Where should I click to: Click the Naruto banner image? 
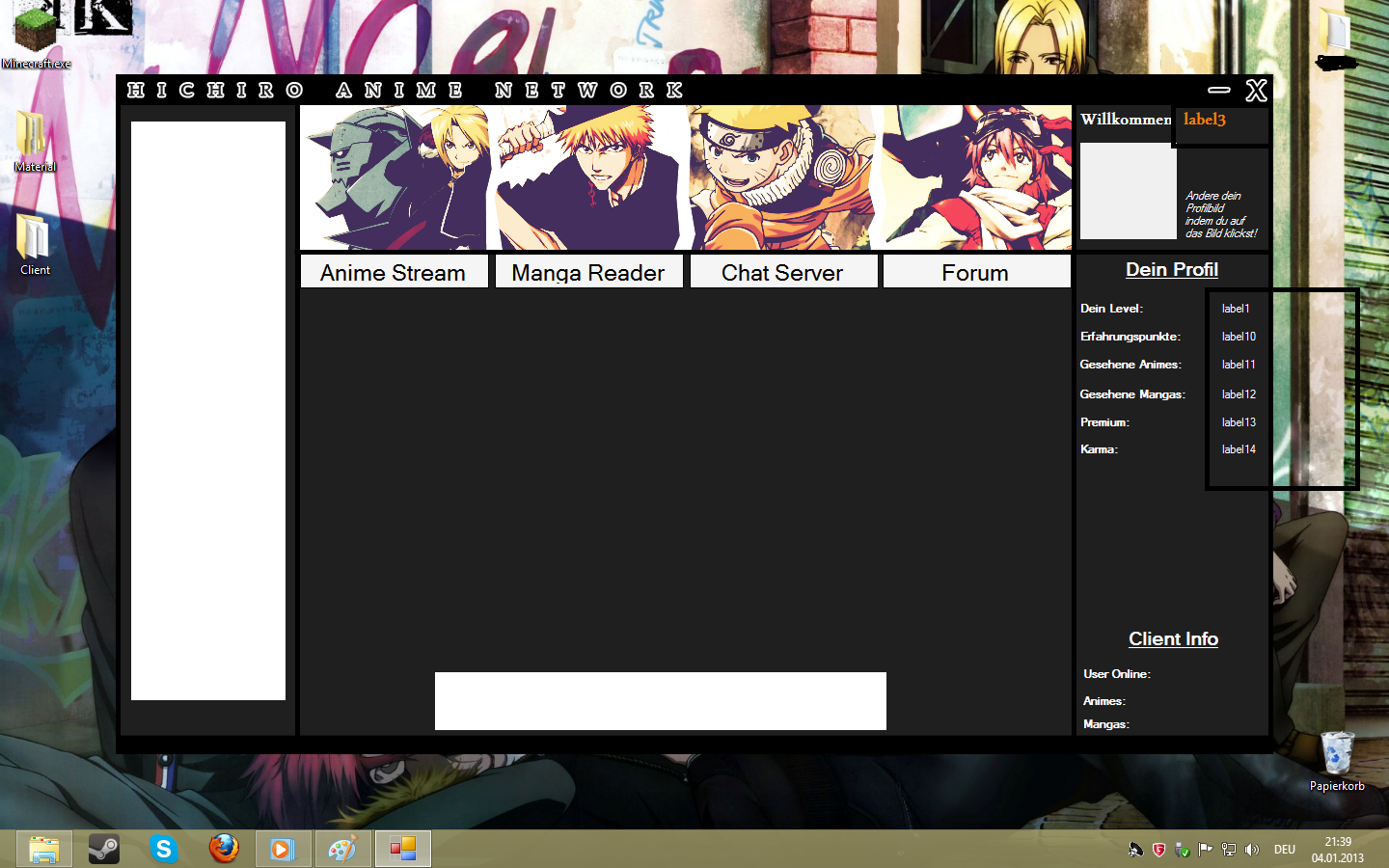[x=783, y=178]
